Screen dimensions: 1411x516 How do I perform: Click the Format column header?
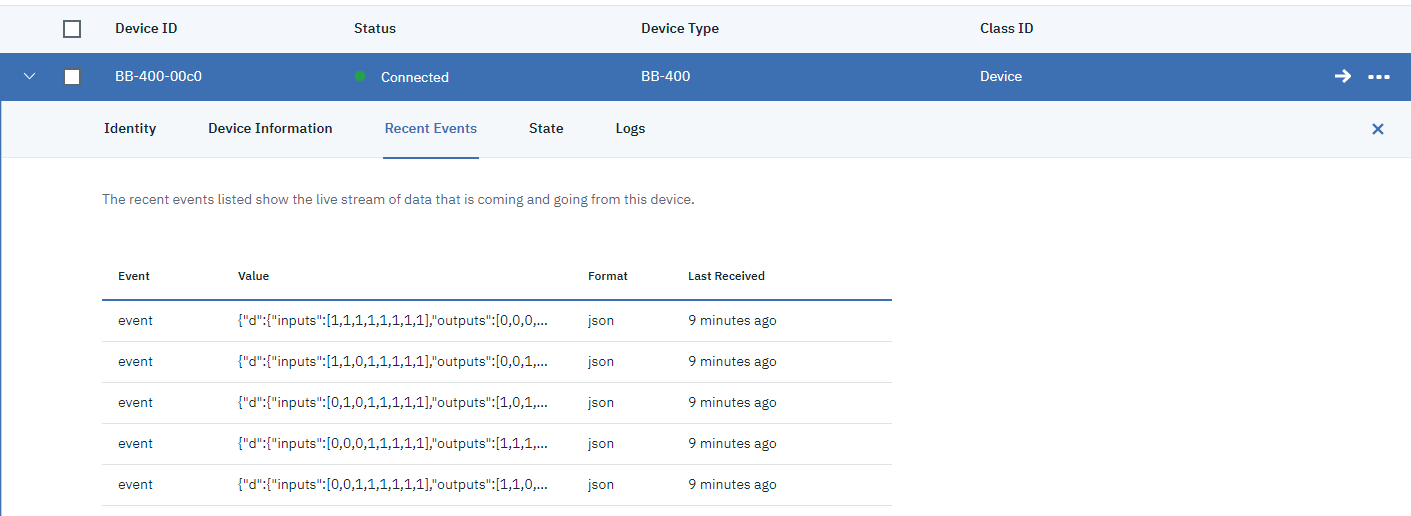tap(608, 276)
